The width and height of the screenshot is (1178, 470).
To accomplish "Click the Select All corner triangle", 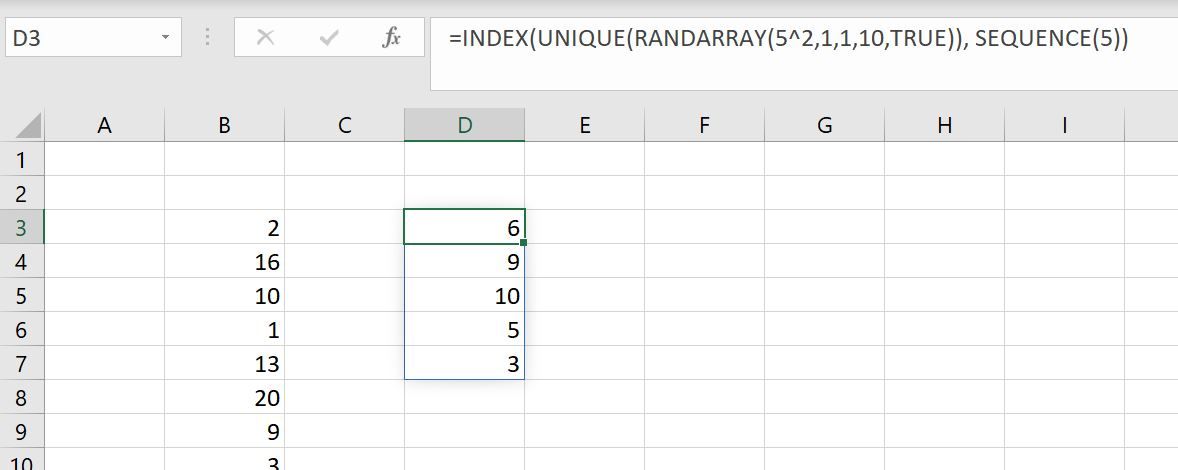I will pos(29,125).
